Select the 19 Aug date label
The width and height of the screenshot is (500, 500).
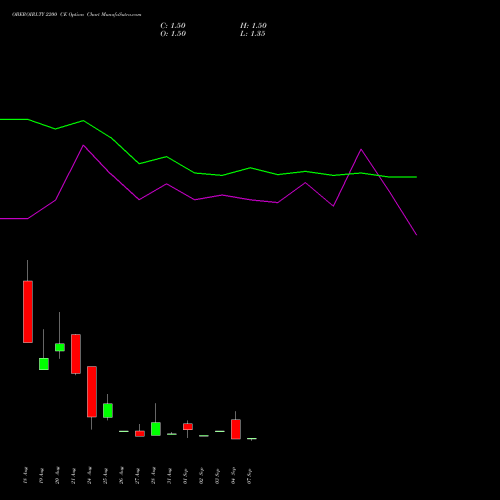click(x=42, y=475)
